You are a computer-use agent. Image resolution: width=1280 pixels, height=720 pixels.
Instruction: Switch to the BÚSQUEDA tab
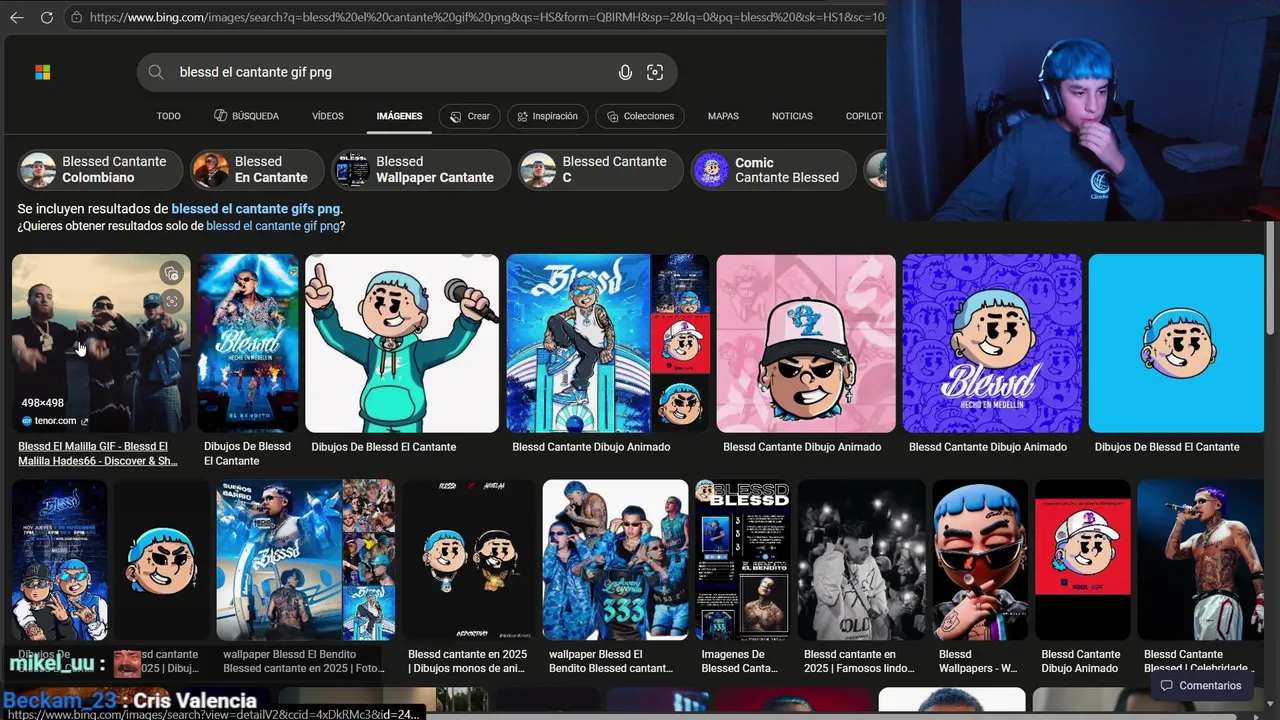click(246, 116)
